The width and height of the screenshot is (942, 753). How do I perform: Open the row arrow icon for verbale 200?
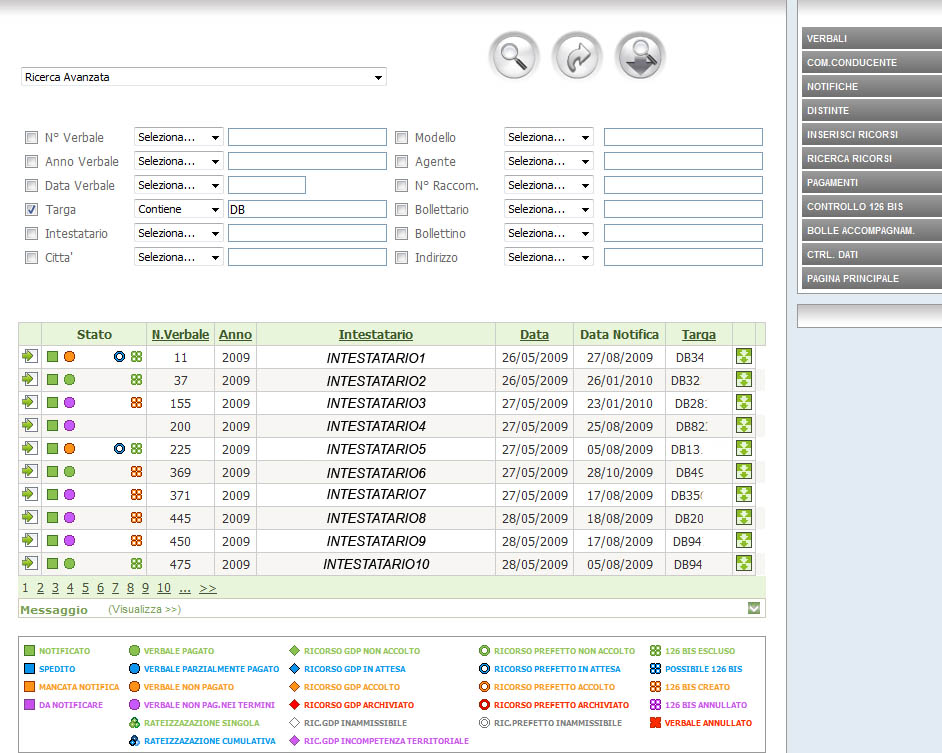pyautogui.click(x=29, y=425)
